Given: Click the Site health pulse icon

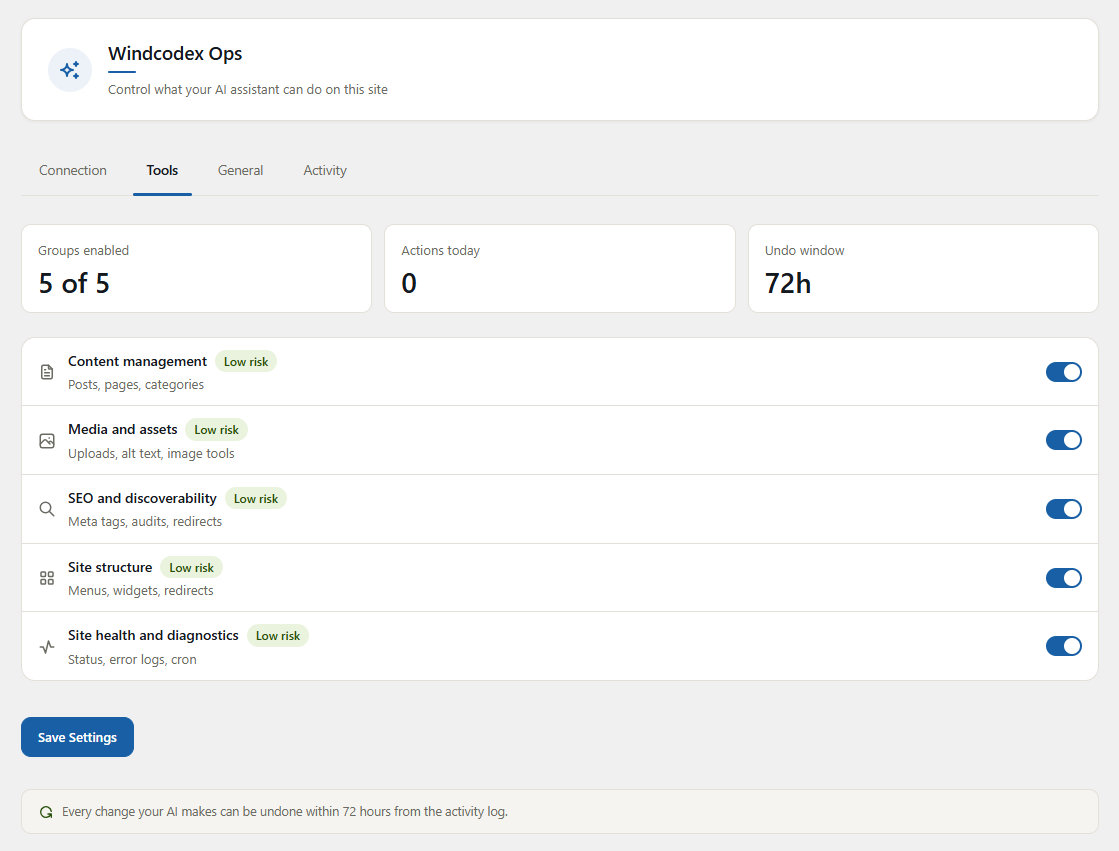Looking at the screenshot, I should 47,647.
